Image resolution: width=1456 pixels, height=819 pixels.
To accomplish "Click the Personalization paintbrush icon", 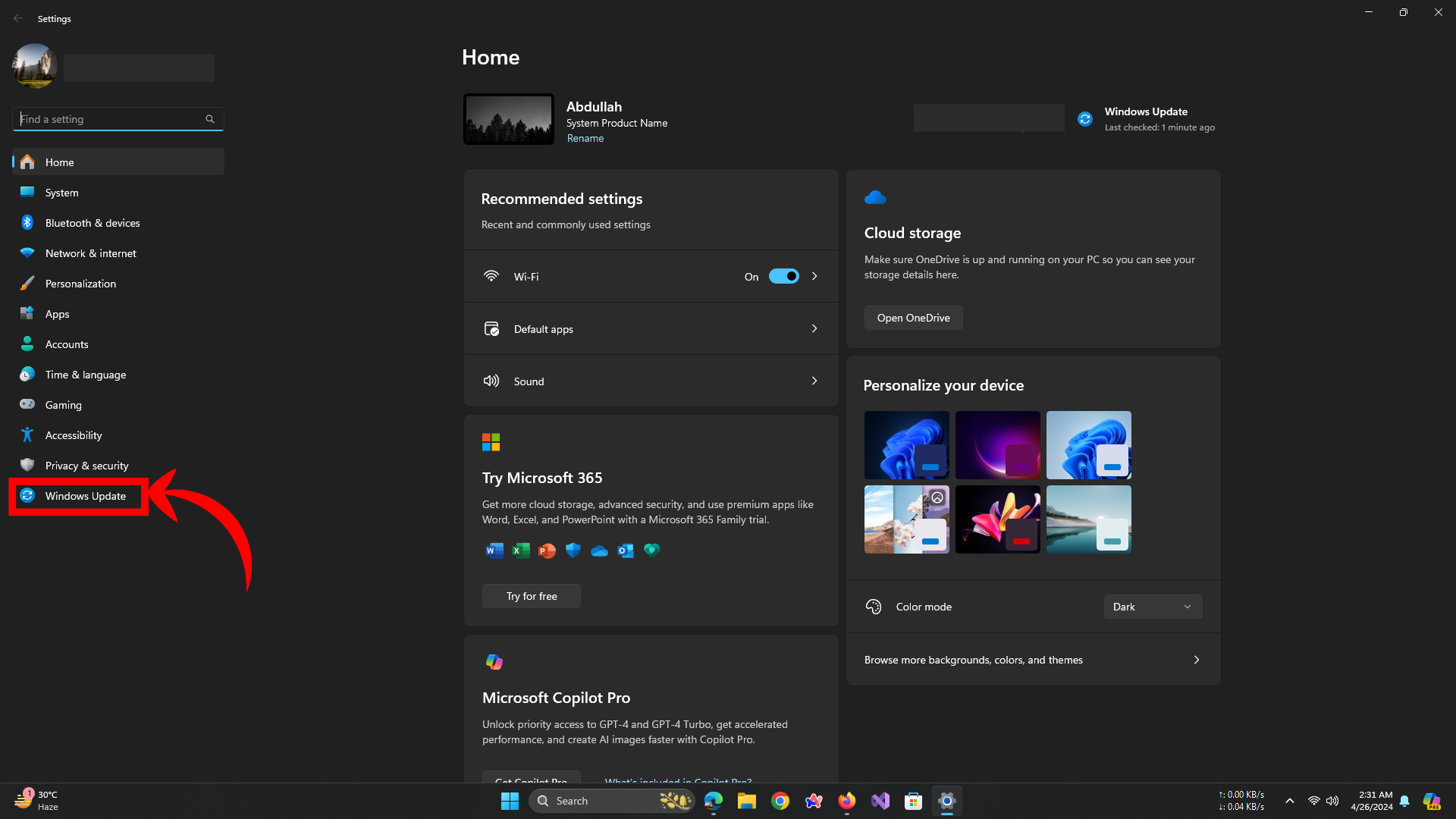I will pos(27,284).
